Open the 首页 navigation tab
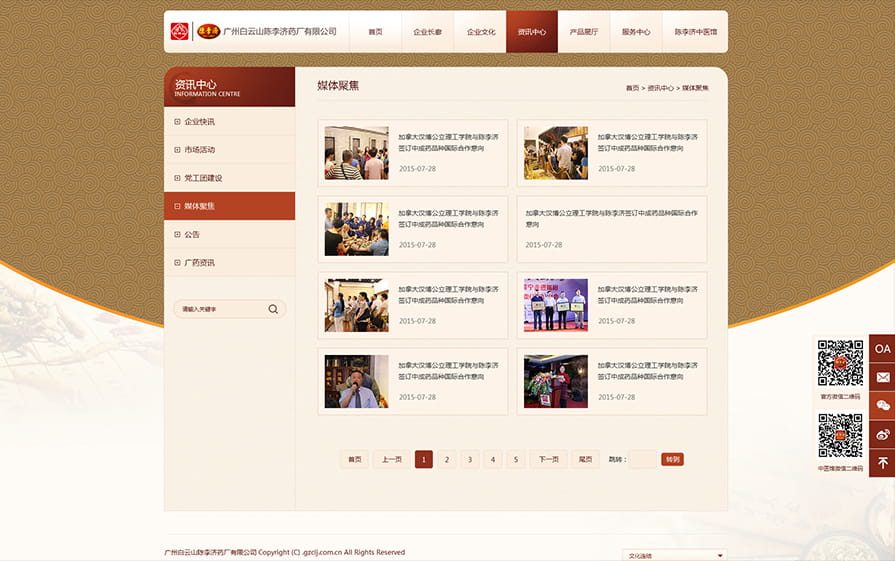This screenshot has height=561, width=895. click(376, 32)
